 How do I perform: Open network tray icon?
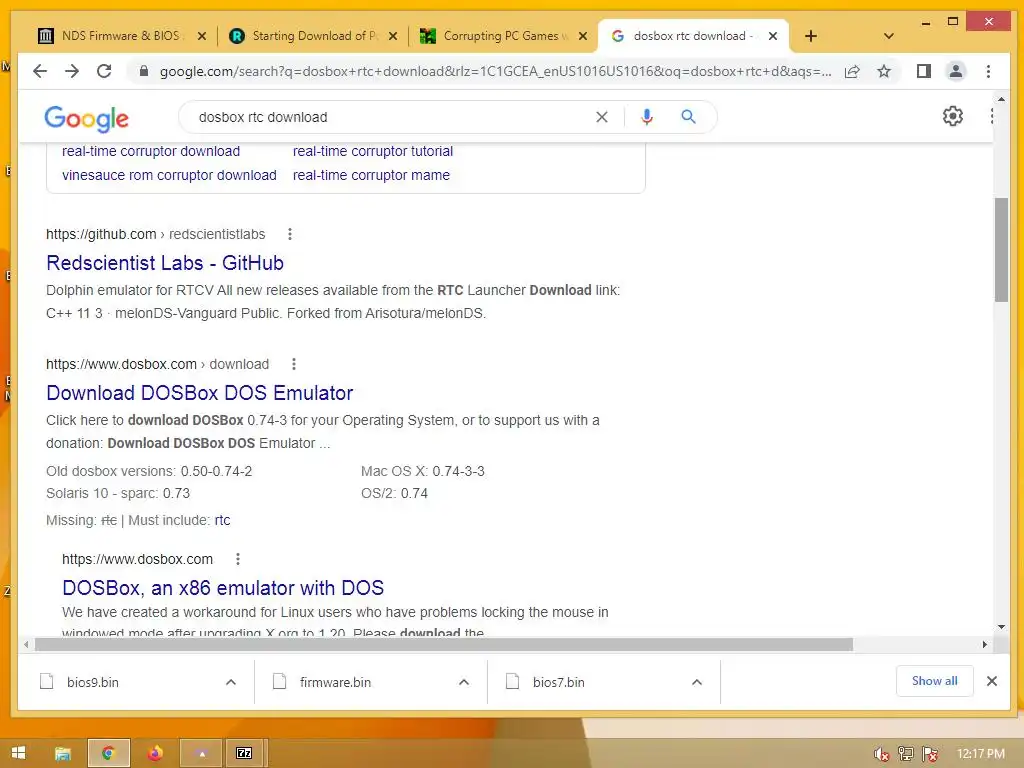906,754
